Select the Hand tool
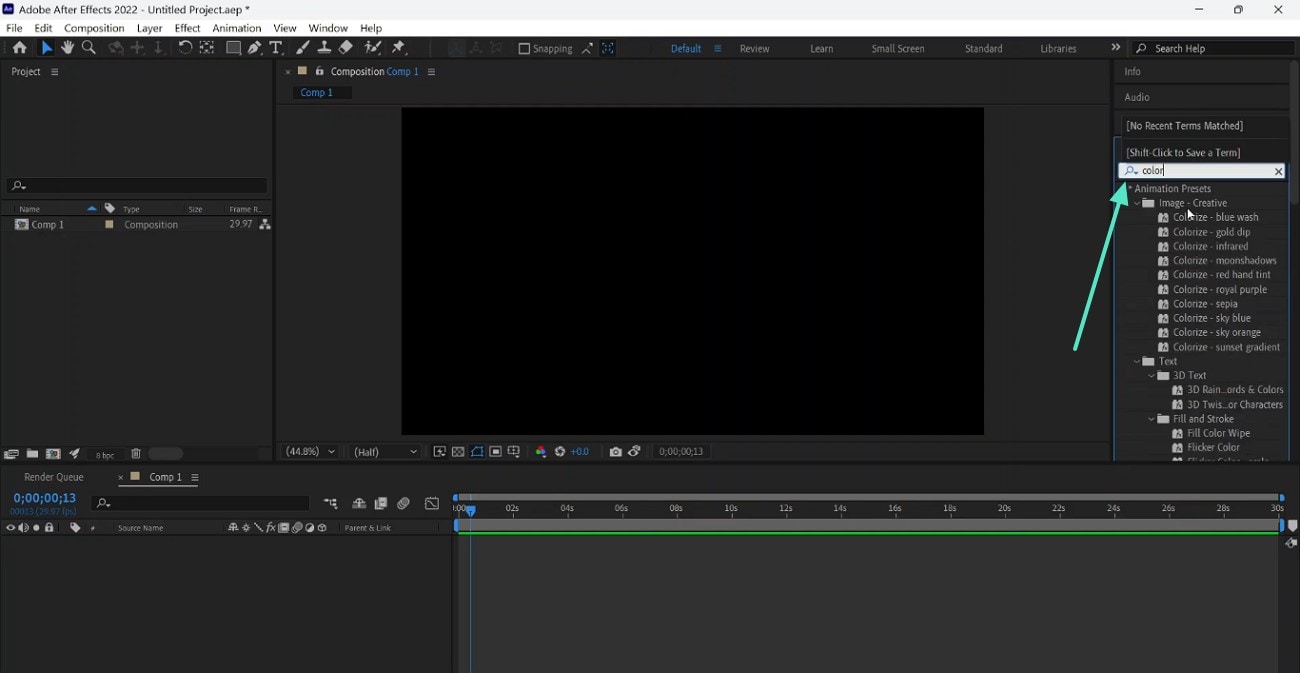The image size is (1300, 673). pyautogui.click(x=67, y=48)
